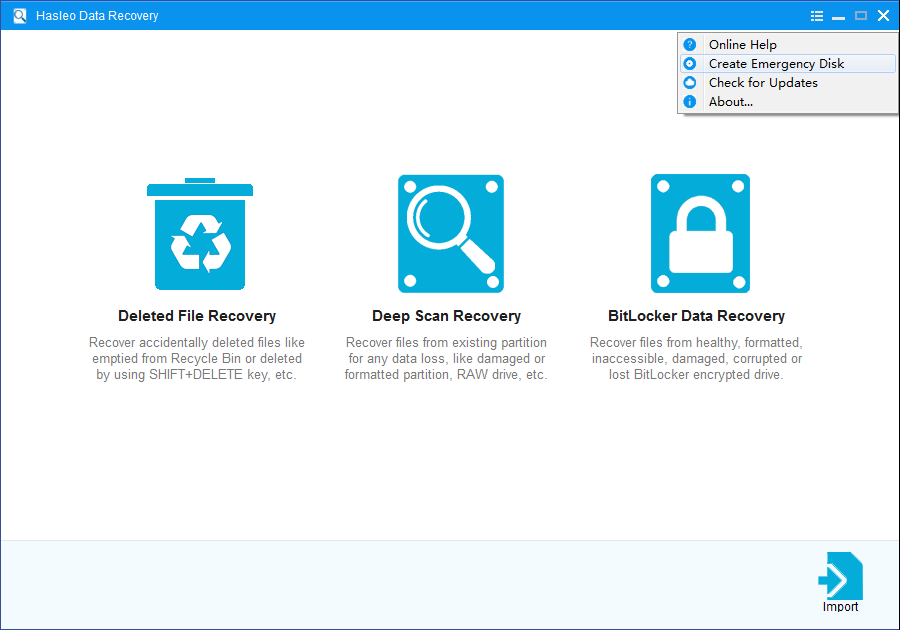Toggle the title bar menu list icon
Screen dimensions: 900x630
[816, 16]
